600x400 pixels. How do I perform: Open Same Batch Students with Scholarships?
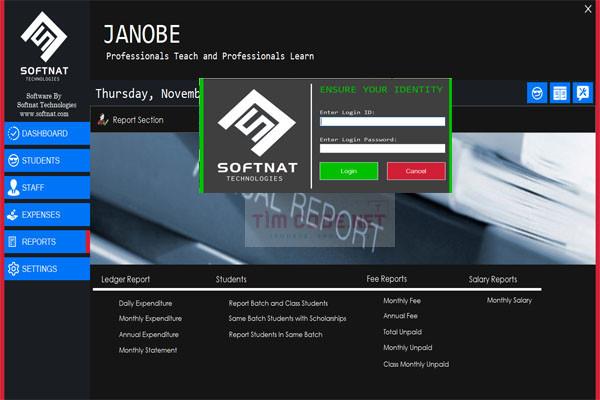pos(287,318)
